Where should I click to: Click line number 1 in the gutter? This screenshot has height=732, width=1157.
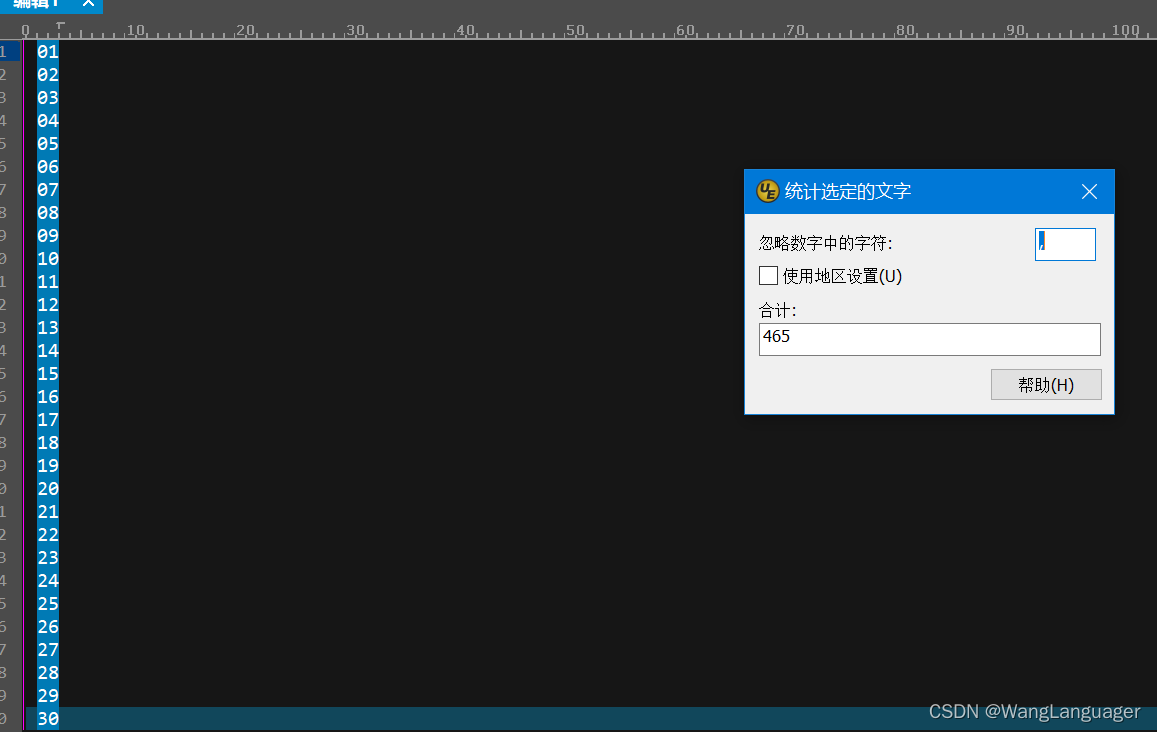click(6, 51)
